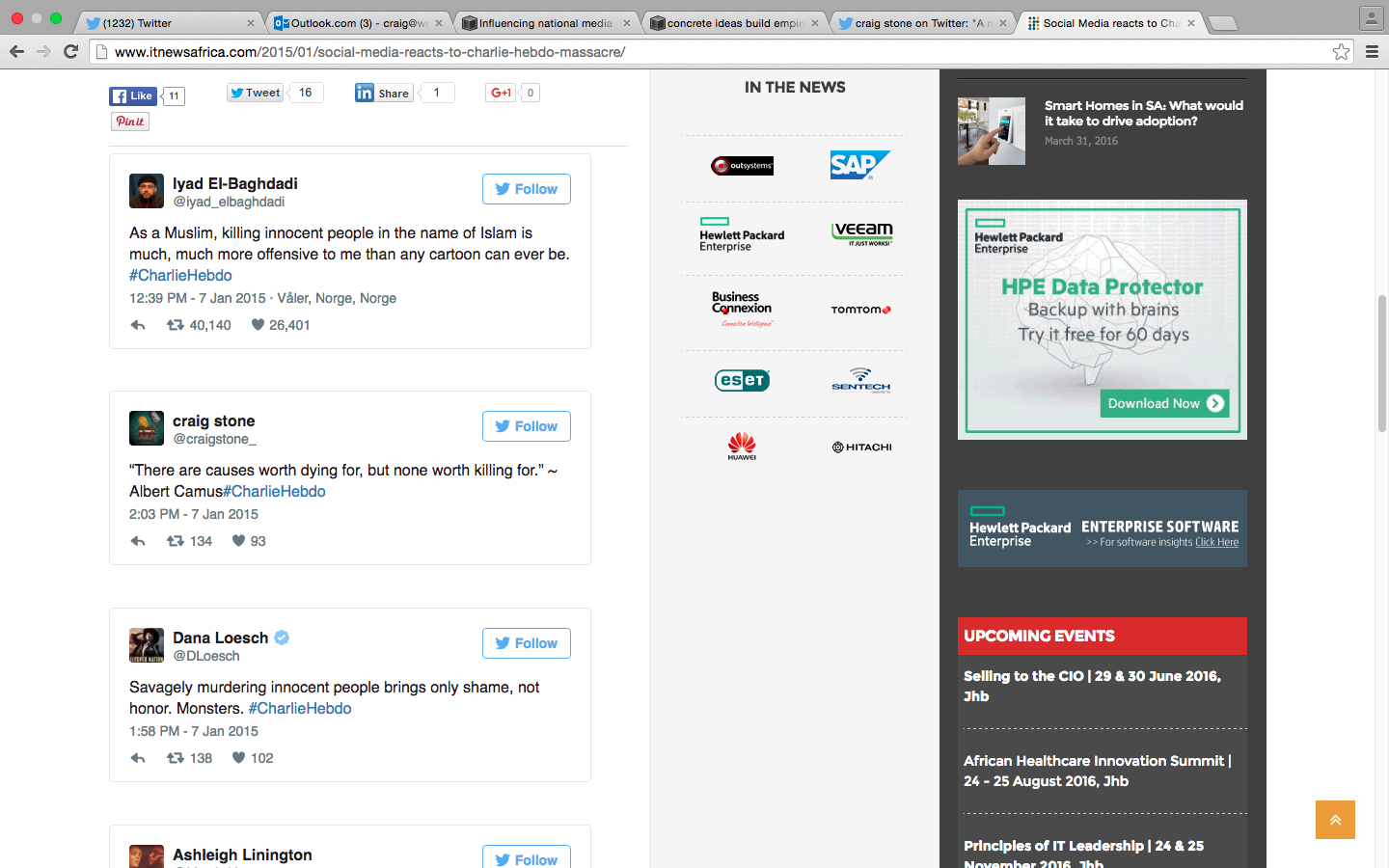The width and height of the screenshot is (1389, 868).
Task: Retweet Iyad El-Baghdadi's tweet
Action: pos(176,325)
